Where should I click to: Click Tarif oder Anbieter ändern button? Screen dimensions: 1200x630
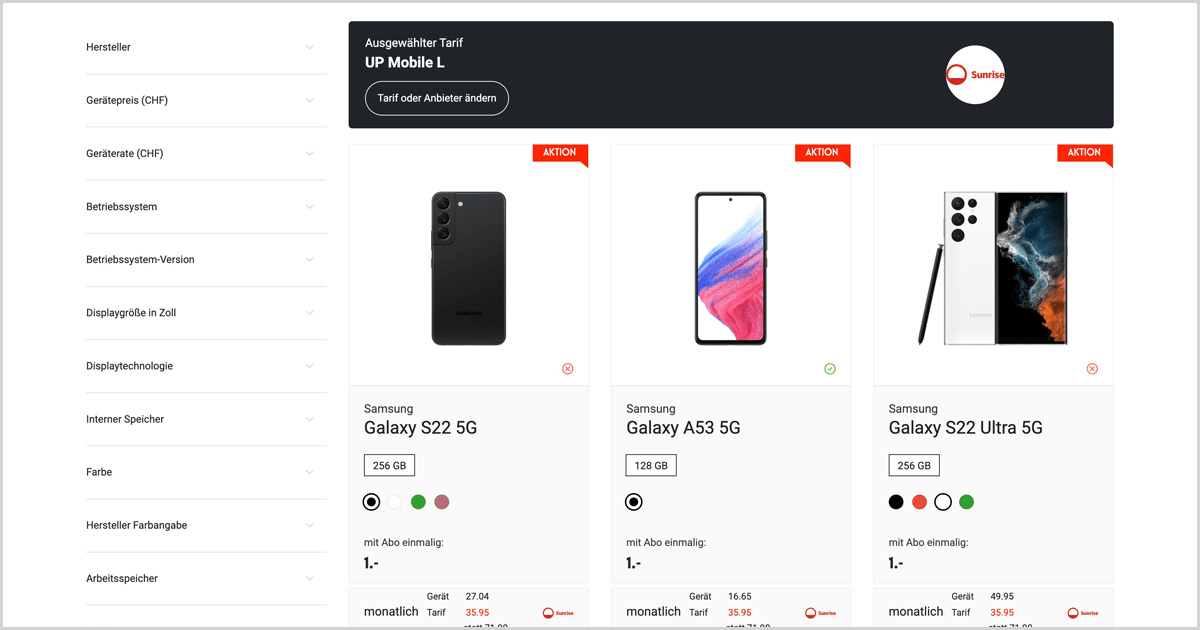point(437,99)
